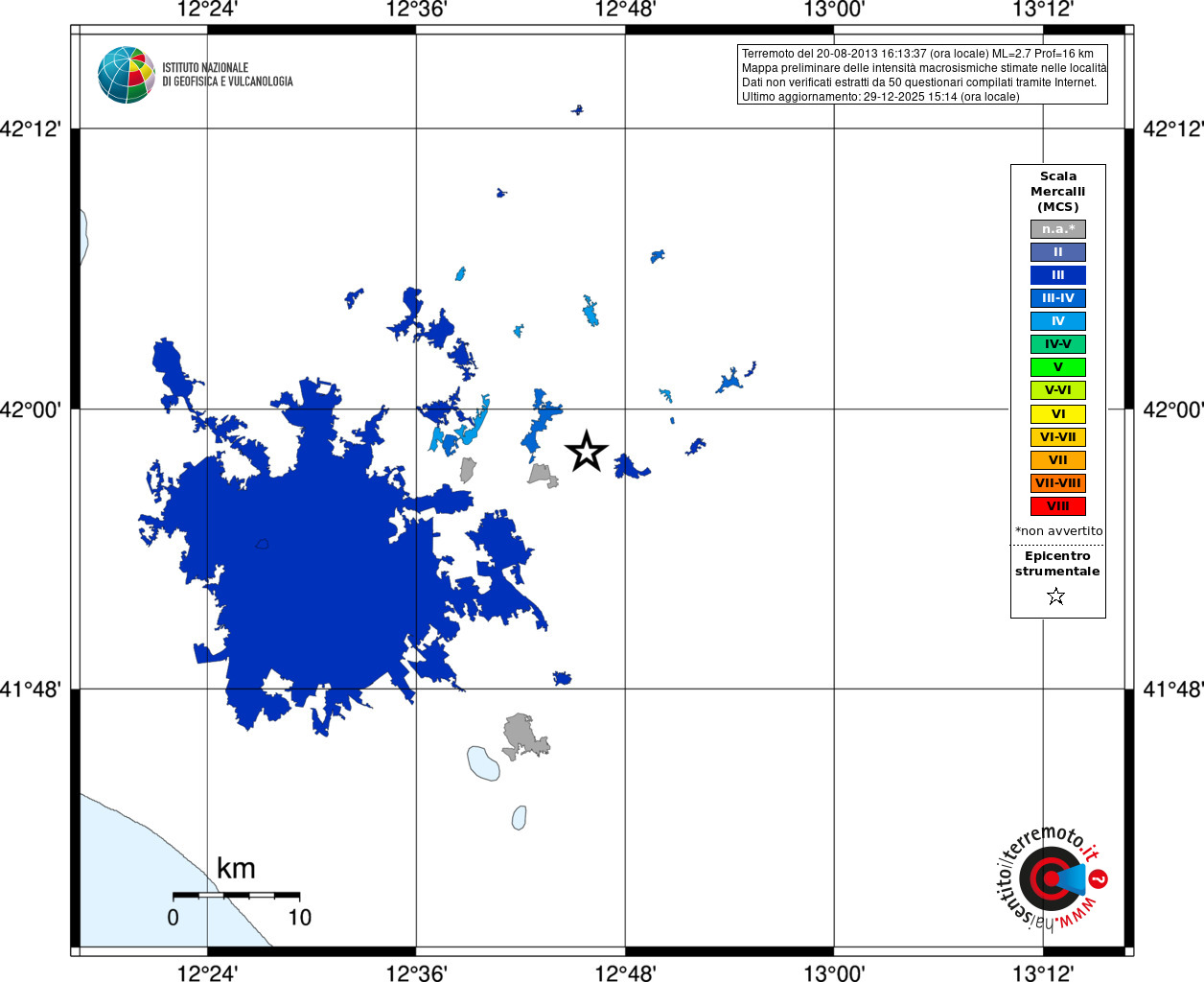
Task: Click the '*non avvertito' legend note
Action: [x=1058, y=531]
